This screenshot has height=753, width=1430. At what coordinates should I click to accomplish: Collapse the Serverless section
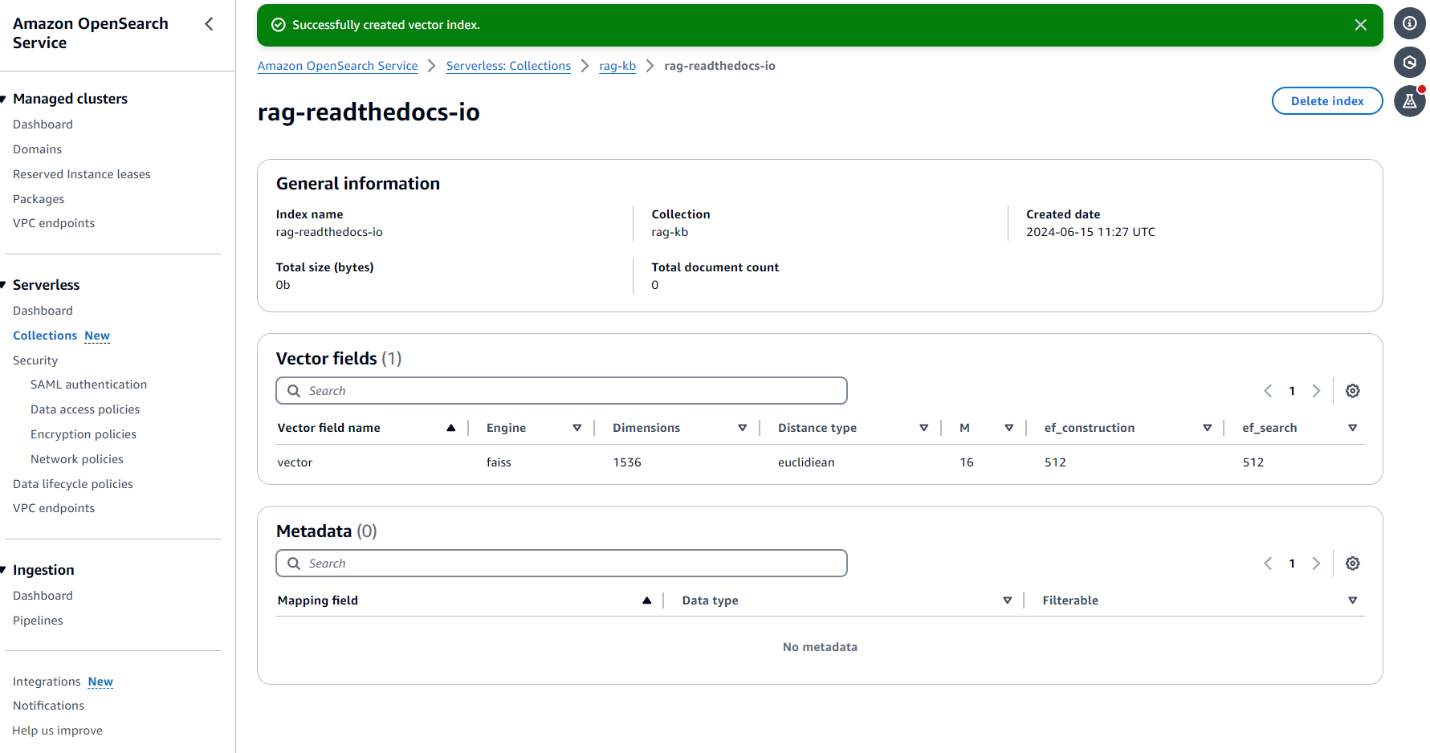tap(5, 285)
